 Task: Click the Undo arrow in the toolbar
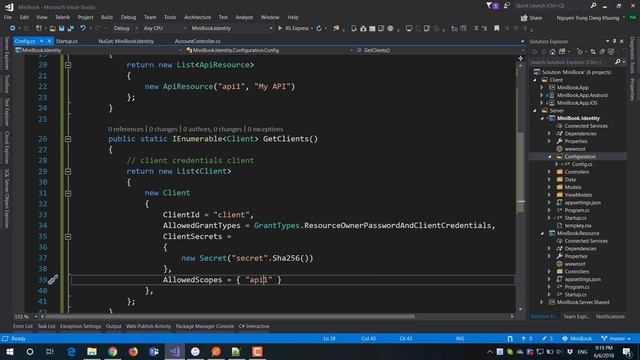click(x=83, y=28)
